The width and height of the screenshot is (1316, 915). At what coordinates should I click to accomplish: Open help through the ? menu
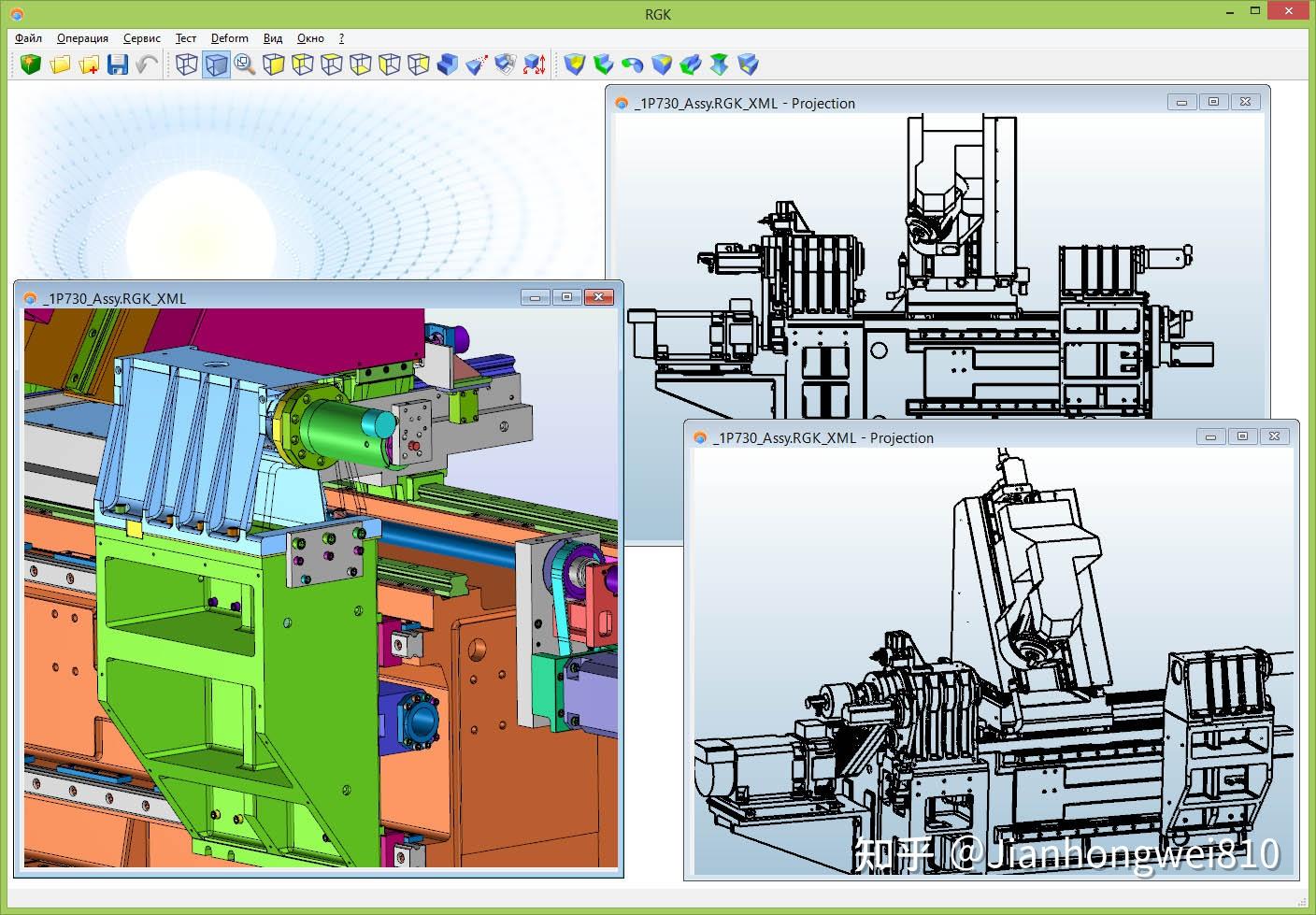pos(341,38)
